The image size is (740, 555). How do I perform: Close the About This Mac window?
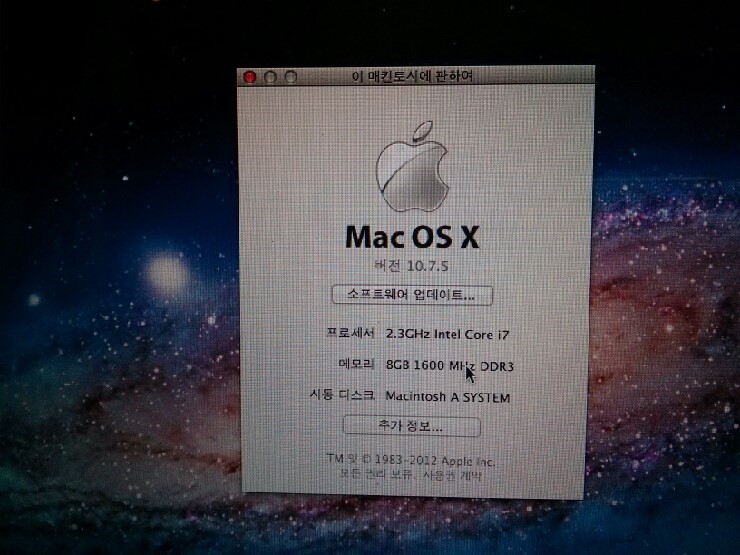(x=250, y=77)
